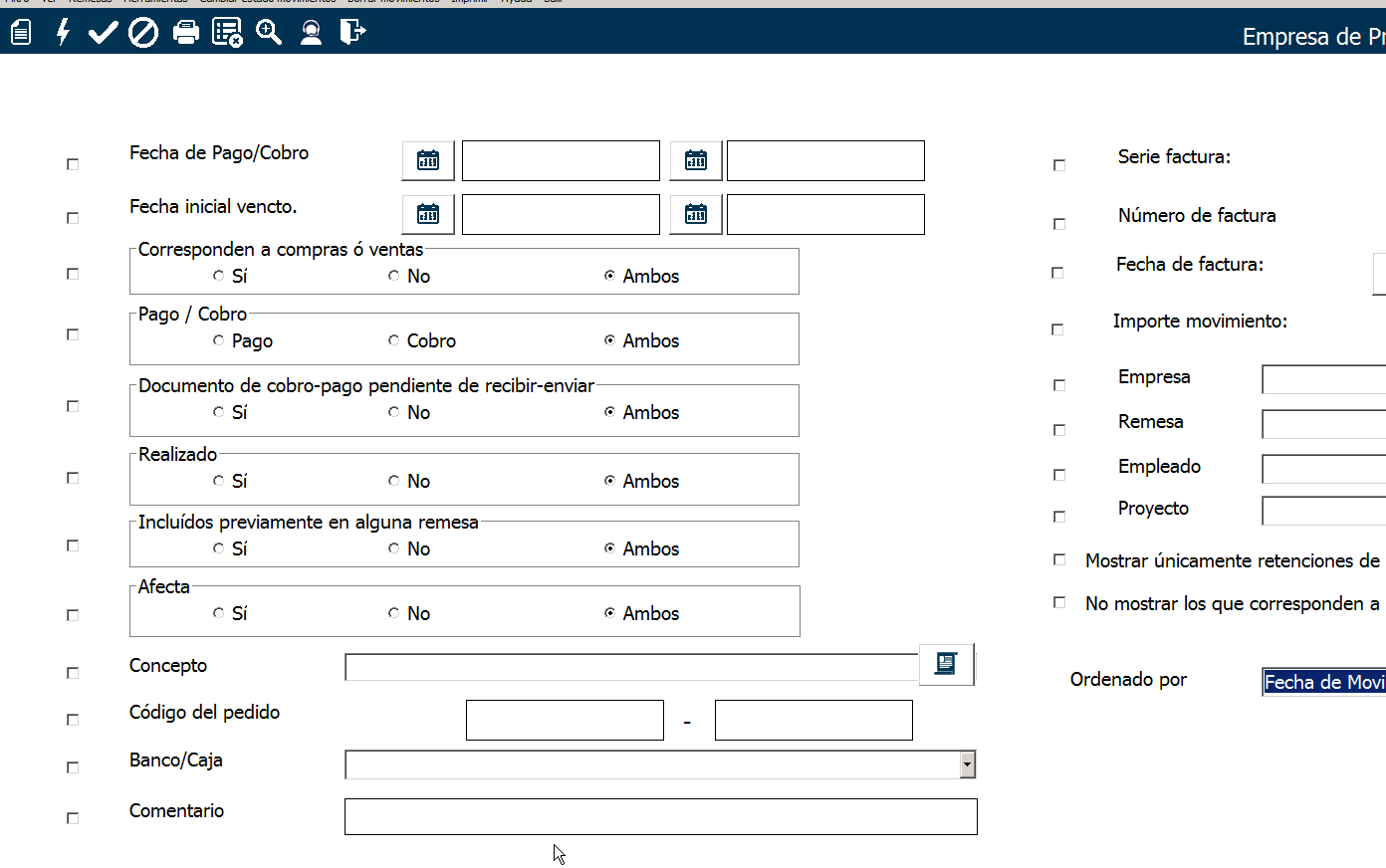
Task: Open the support headset icon
Action: (311, 33)
